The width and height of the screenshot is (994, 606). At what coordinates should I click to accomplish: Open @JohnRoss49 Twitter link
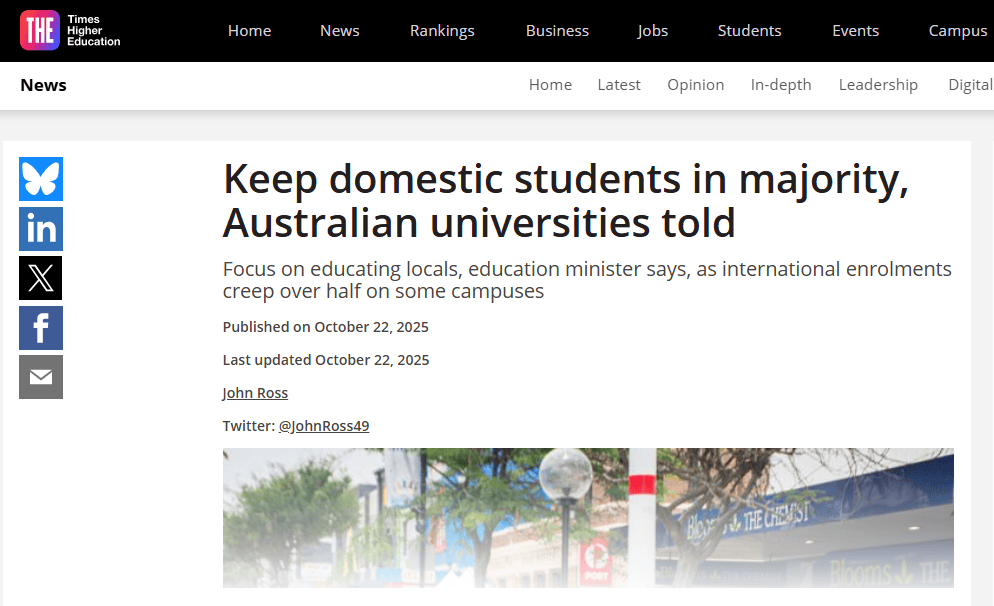tap(324, 426)
